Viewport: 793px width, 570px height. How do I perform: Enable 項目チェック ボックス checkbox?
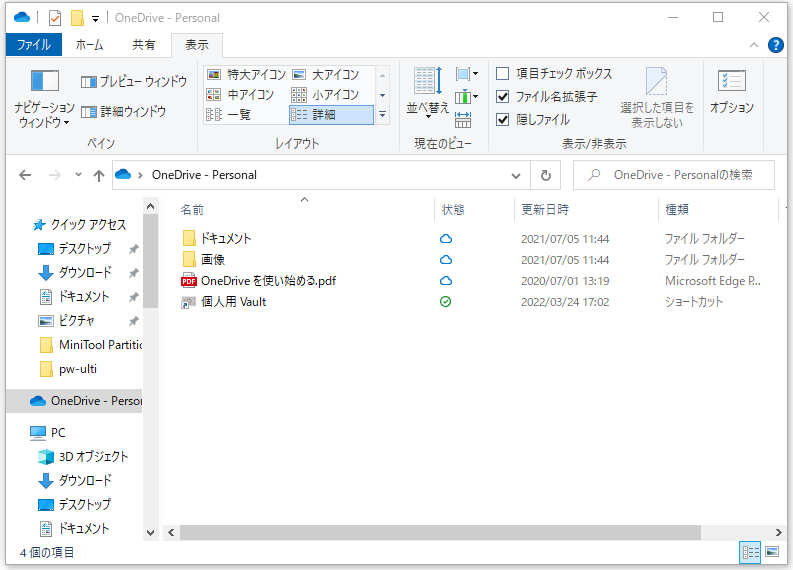(x=502, y=74)
